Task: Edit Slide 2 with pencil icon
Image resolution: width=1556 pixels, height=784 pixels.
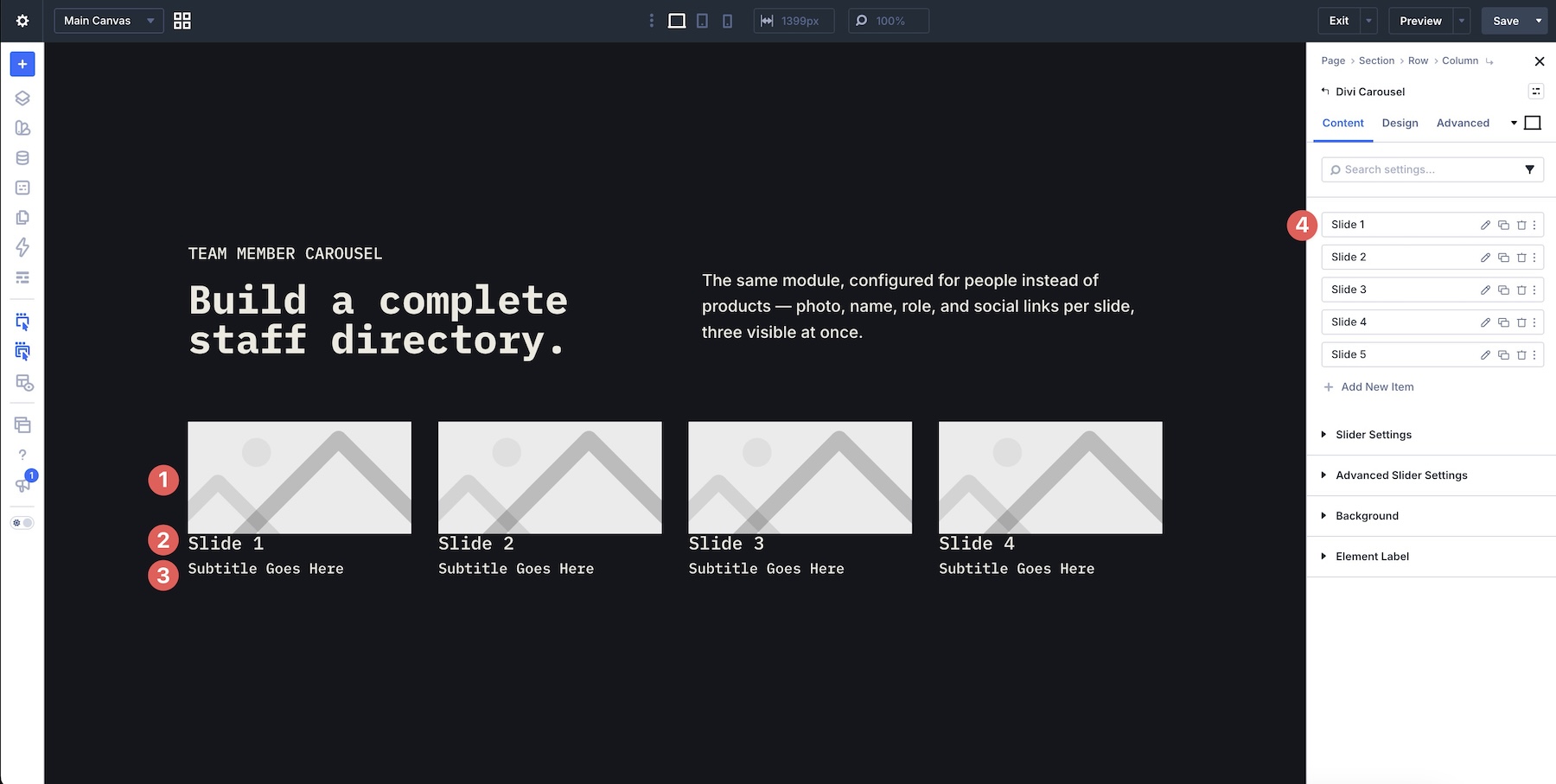Action: pos(1485,258)
